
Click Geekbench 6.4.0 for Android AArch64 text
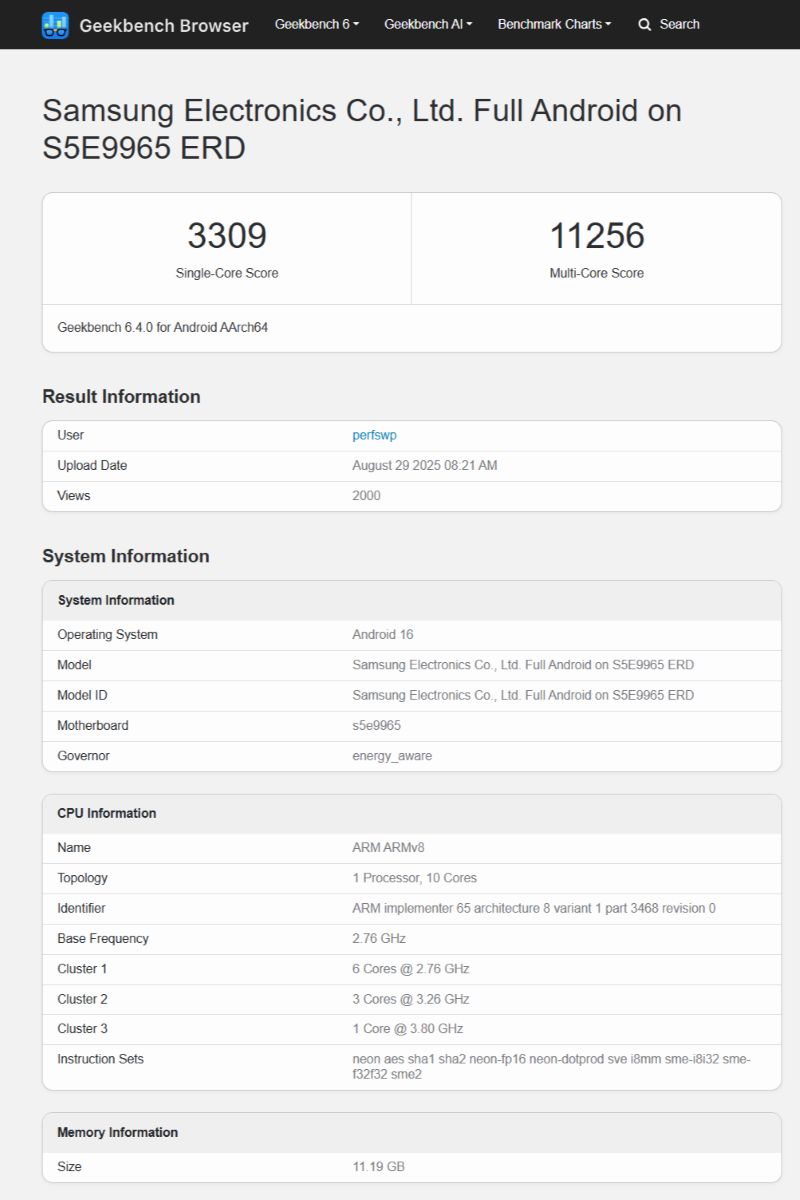coord(163,327)
